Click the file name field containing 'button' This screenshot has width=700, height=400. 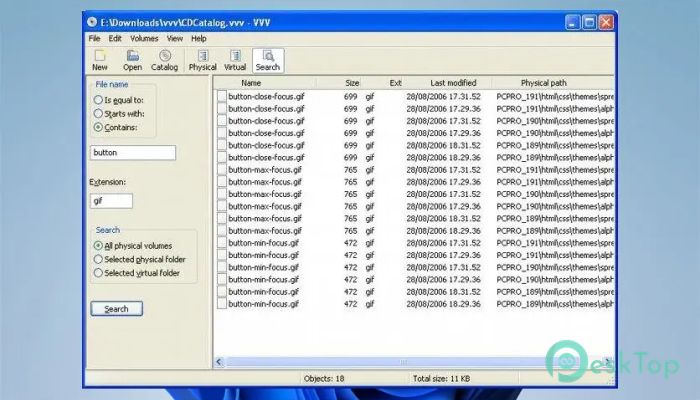click(133, 153)
